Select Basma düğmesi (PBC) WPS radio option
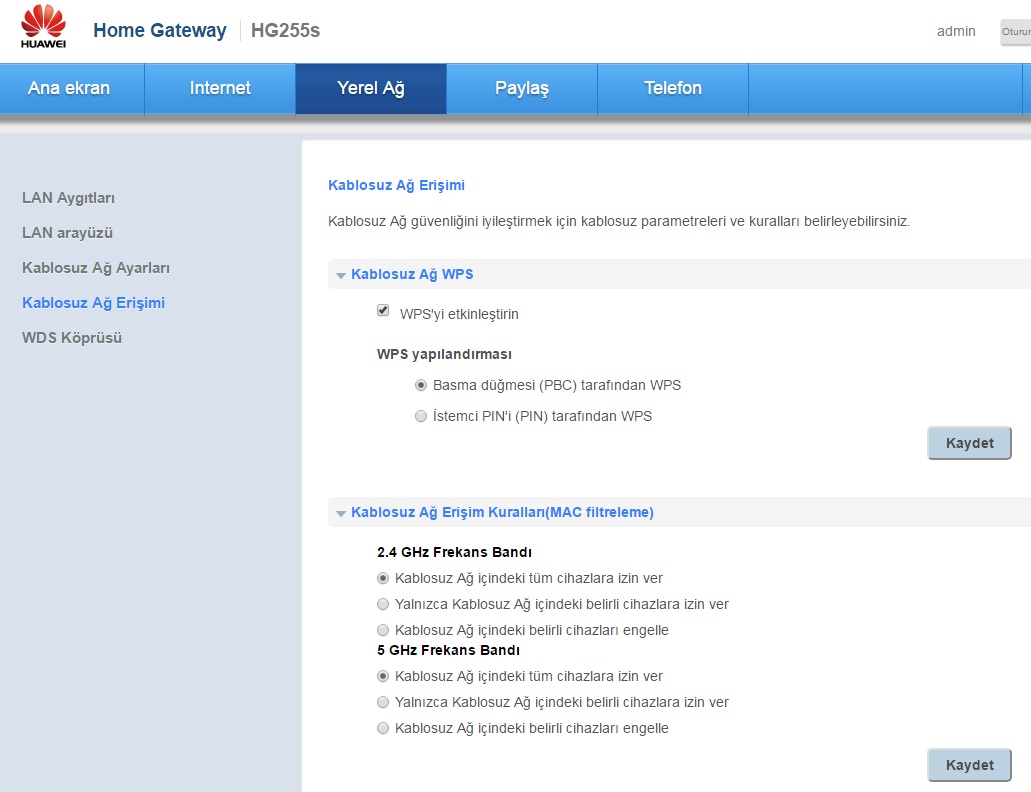 click(421, 385)
